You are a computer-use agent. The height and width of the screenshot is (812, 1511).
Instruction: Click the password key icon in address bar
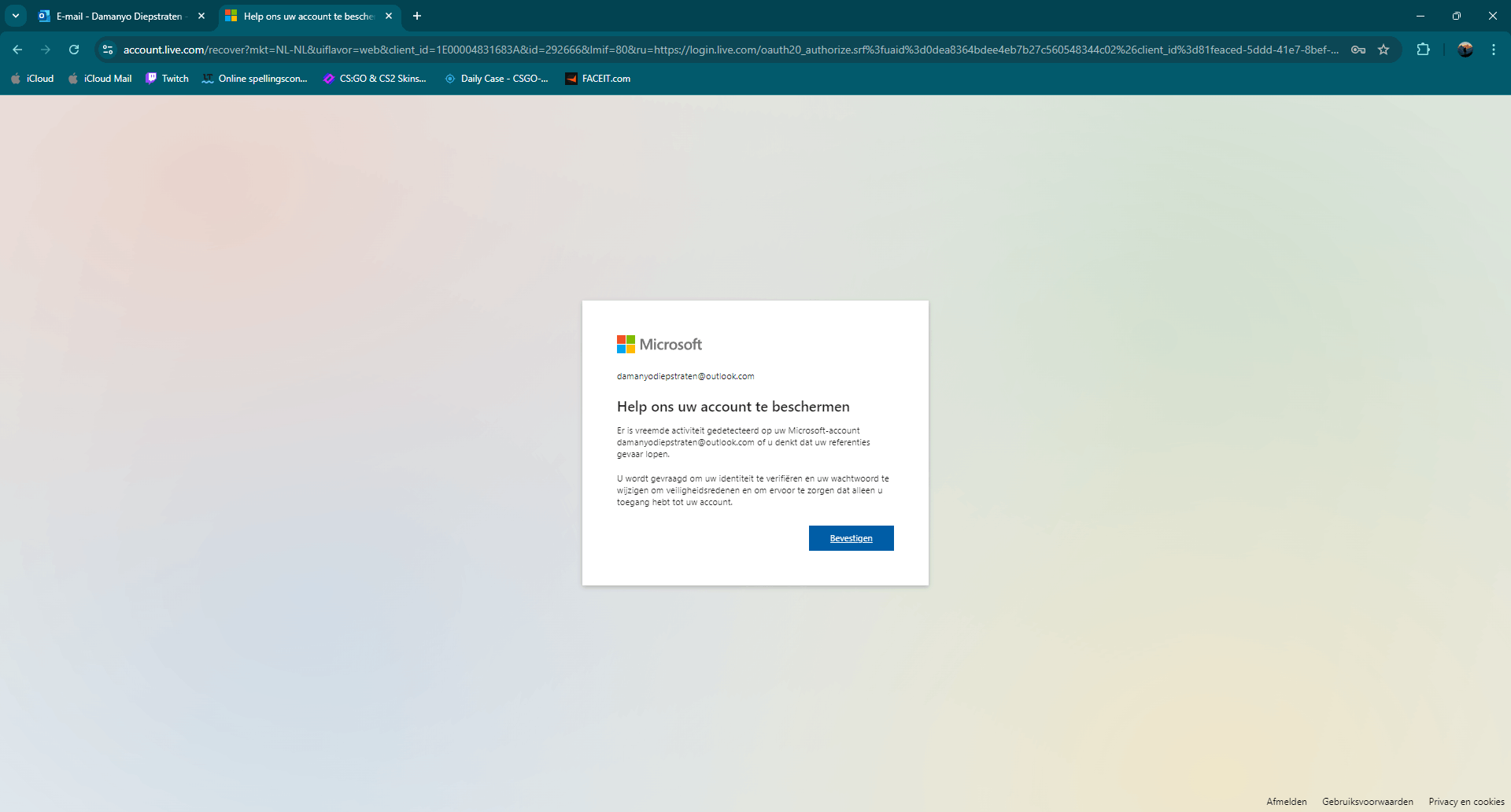click(x=1358, y=50)
